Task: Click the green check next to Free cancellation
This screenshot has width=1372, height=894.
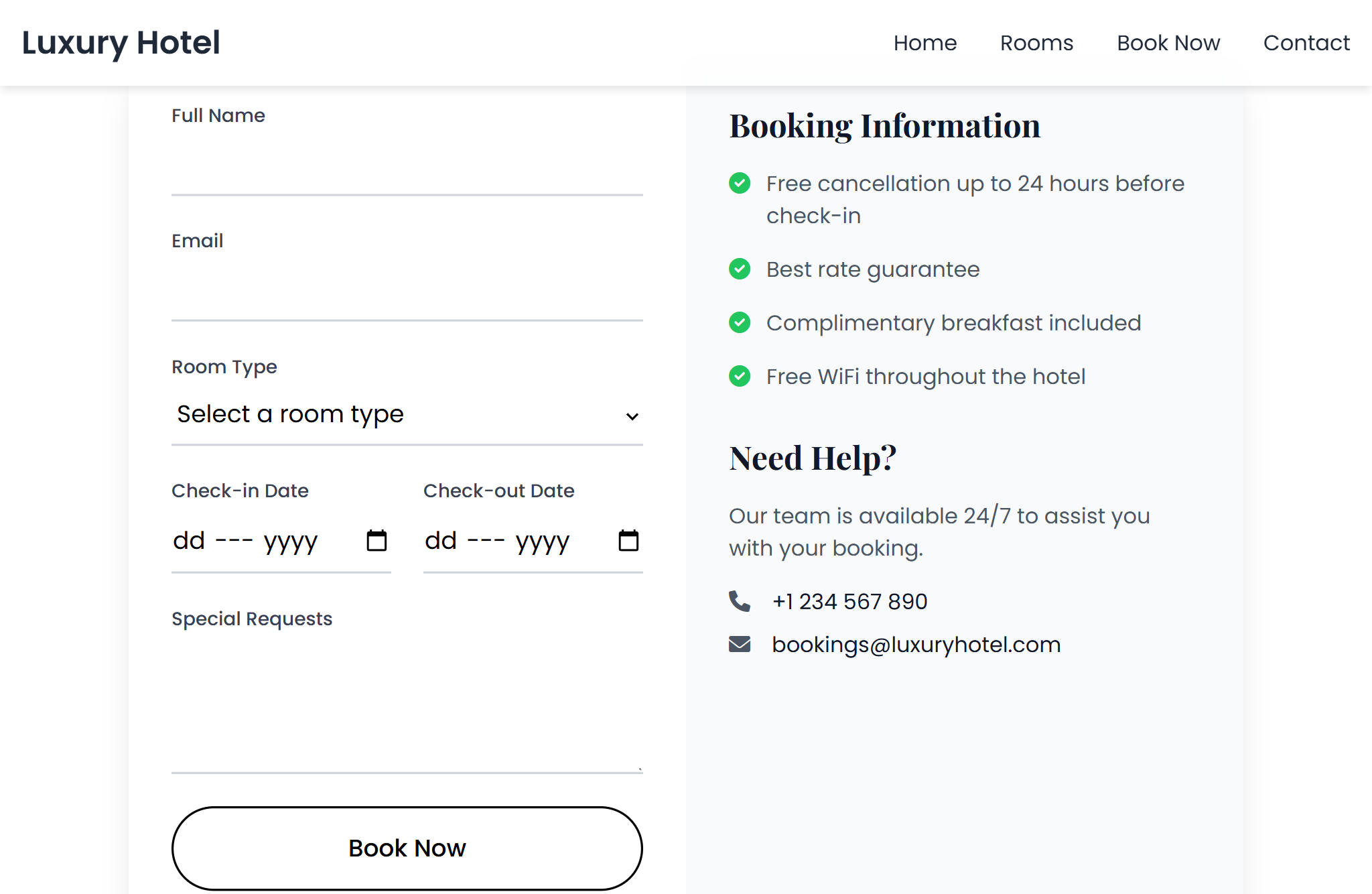Action: [740, 183]
